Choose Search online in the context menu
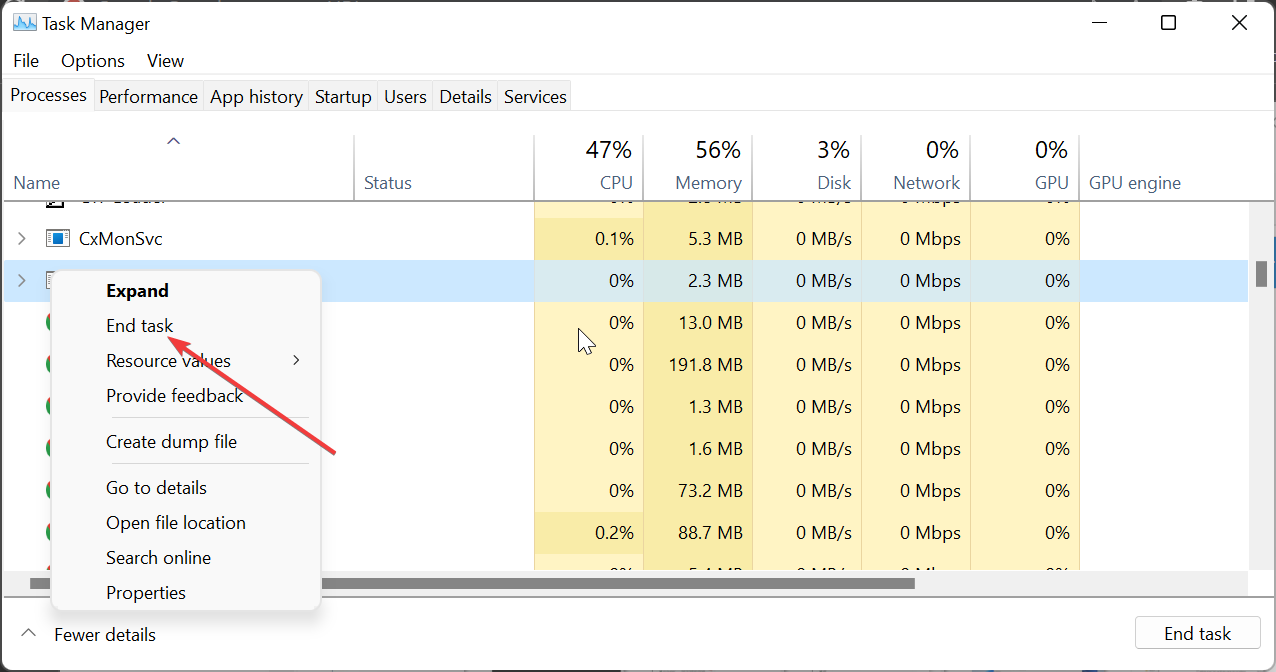The height and width of the screenshot is (672, 1276). tap(186, 558)
